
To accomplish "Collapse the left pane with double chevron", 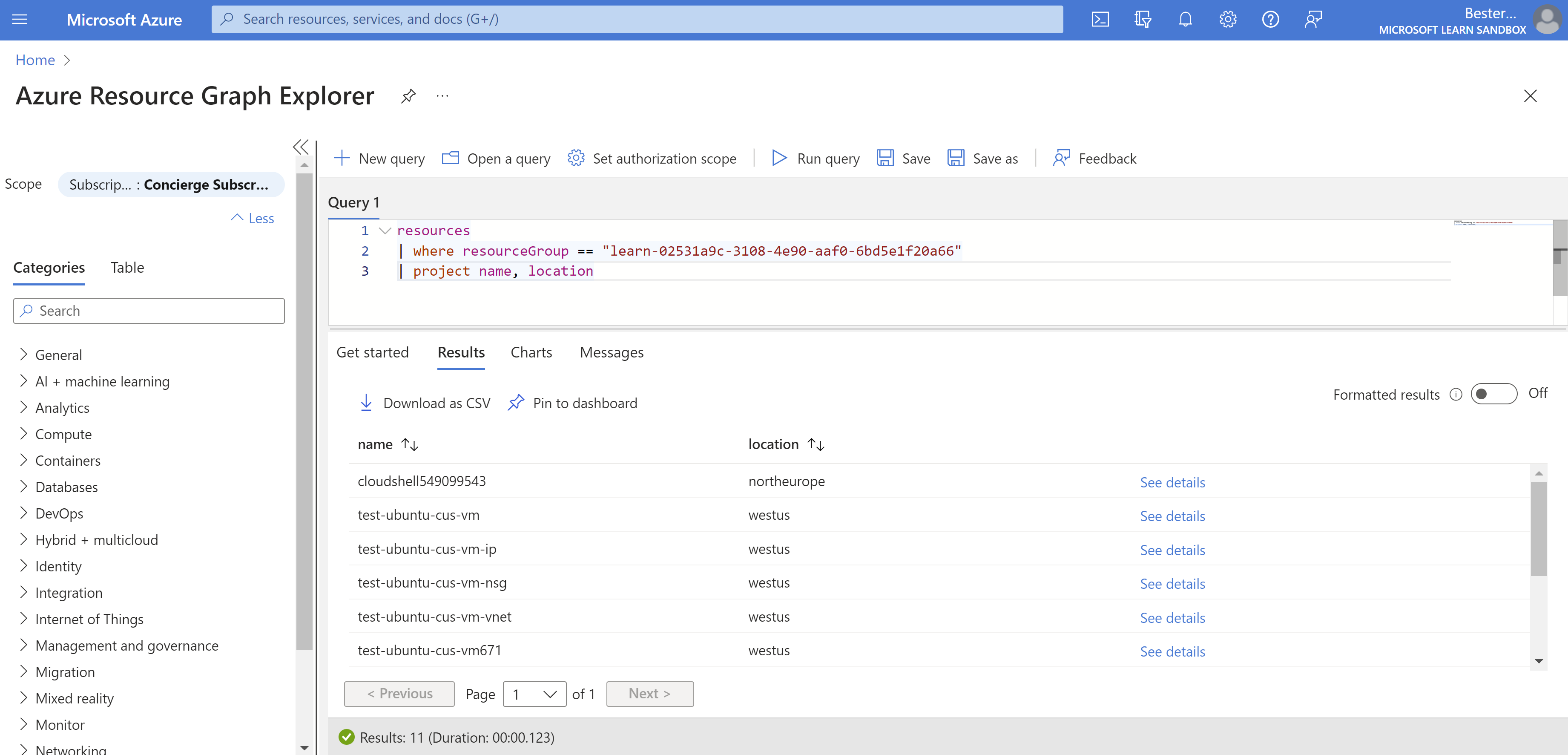I will point(301,147).
